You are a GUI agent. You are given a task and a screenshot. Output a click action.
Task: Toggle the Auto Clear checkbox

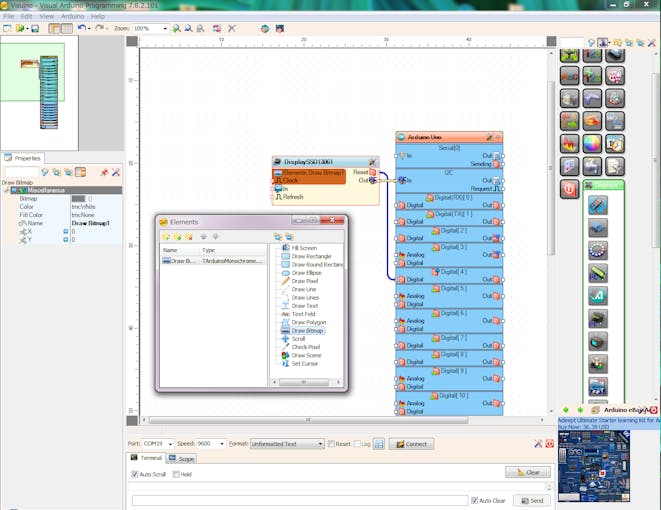474,500
